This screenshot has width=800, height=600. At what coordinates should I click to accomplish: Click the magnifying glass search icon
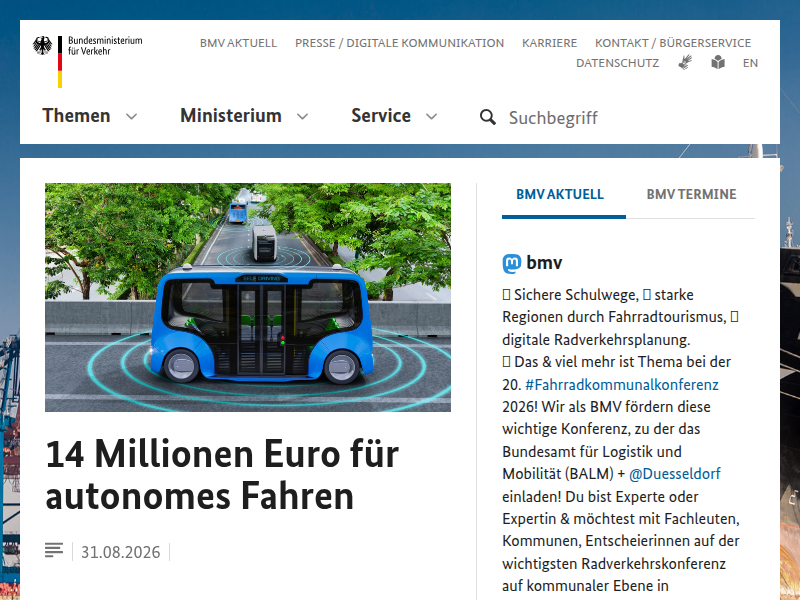[x=487, y=117]
